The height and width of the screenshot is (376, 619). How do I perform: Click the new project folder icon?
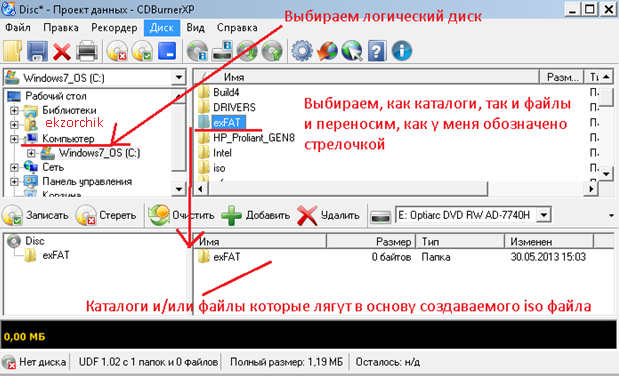(13, 51)
